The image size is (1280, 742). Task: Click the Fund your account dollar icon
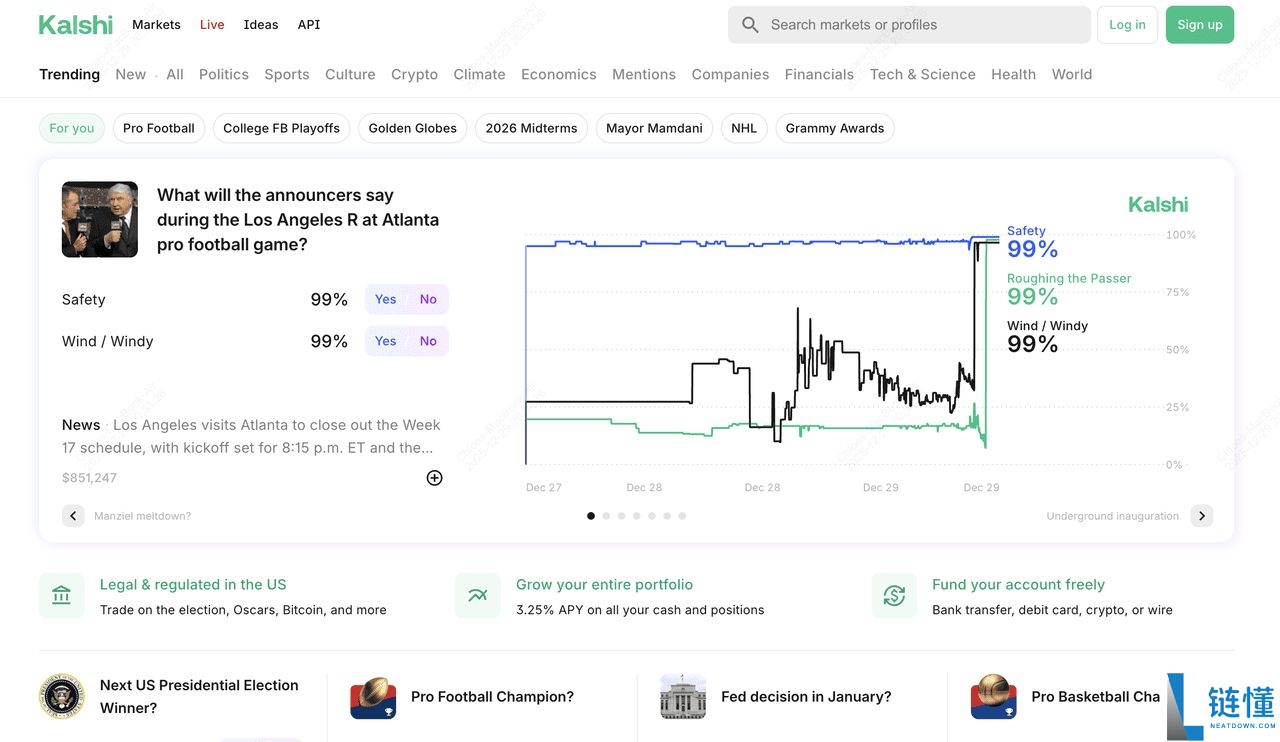coord(894,596)
